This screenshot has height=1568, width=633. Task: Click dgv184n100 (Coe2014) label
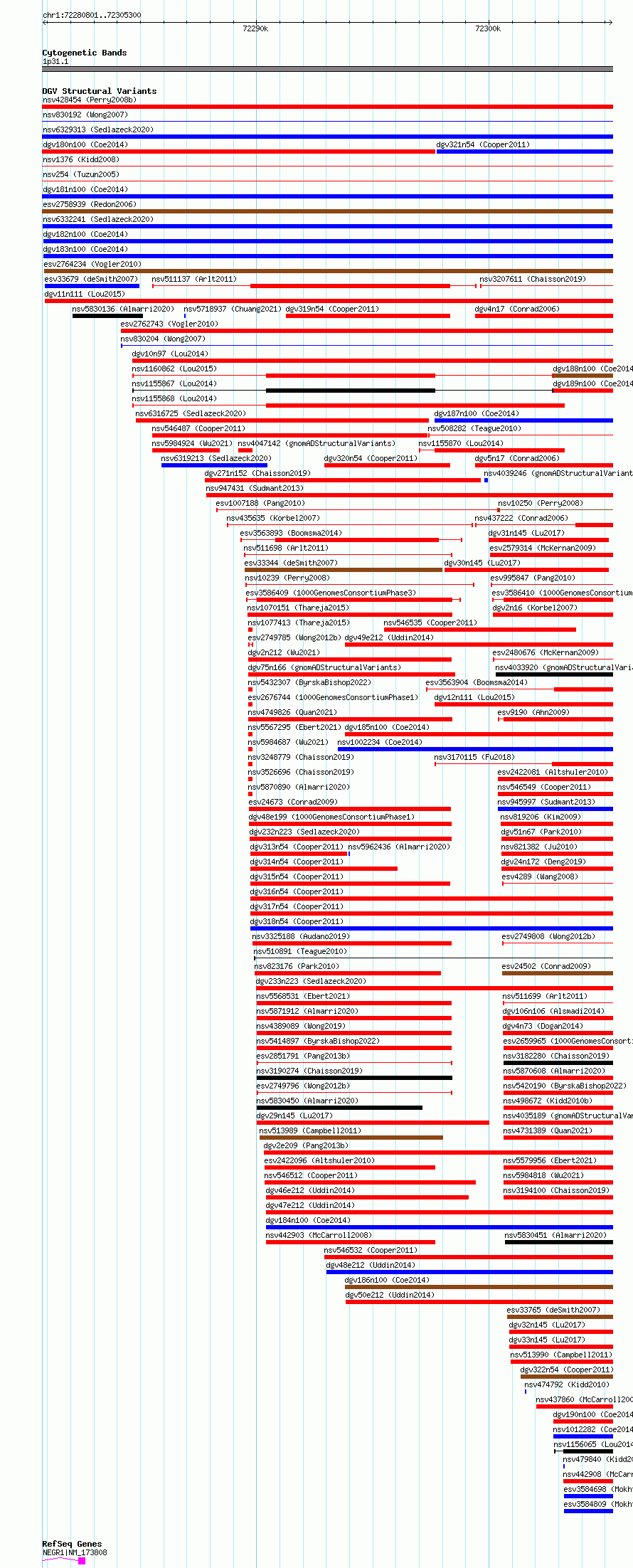(x=308, y=1221)
